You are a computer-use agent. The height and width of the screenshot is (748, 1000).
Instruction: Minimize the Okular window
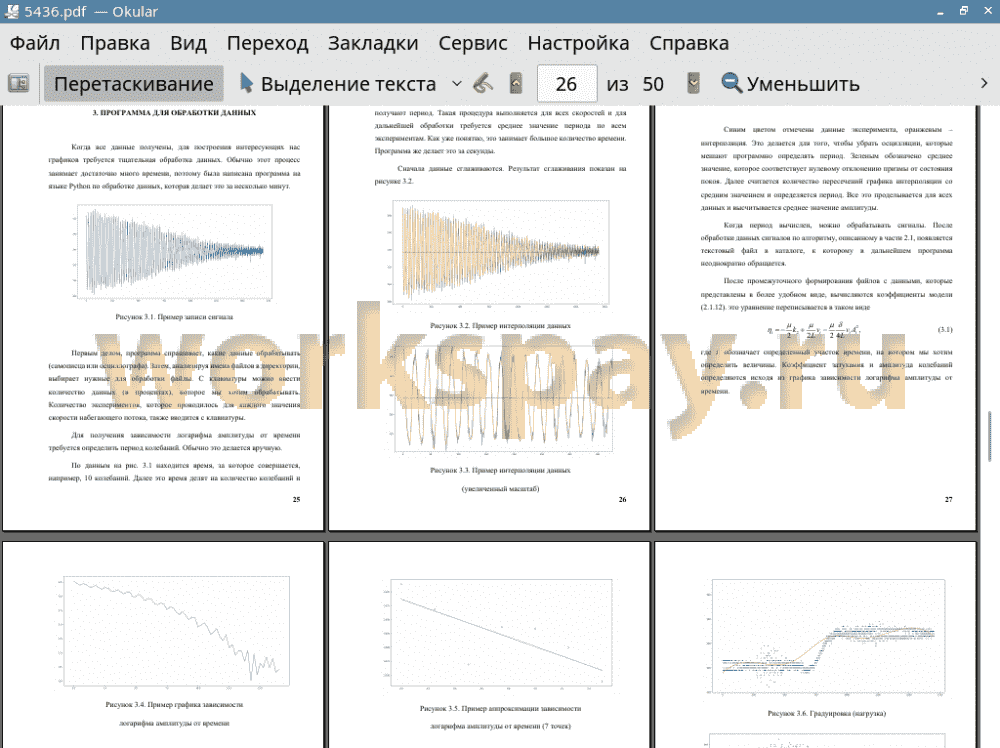(x=940, y=11)
